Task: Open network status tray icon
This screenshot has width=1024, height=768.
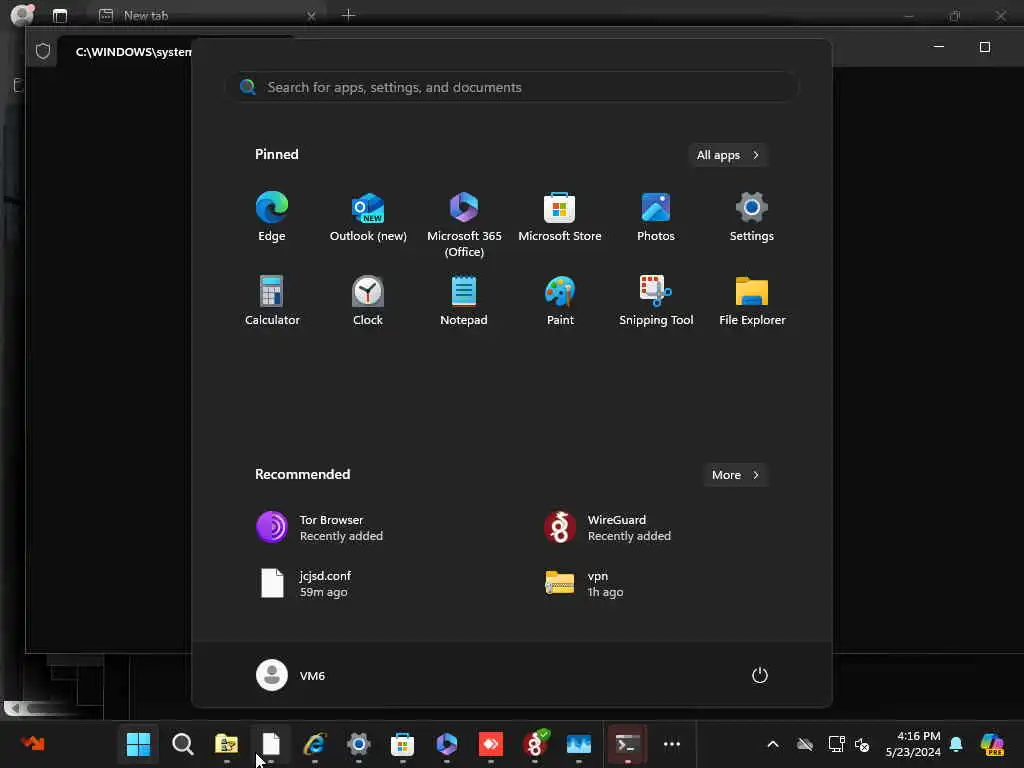Action: pyautogui.click(x=837, y=744)
